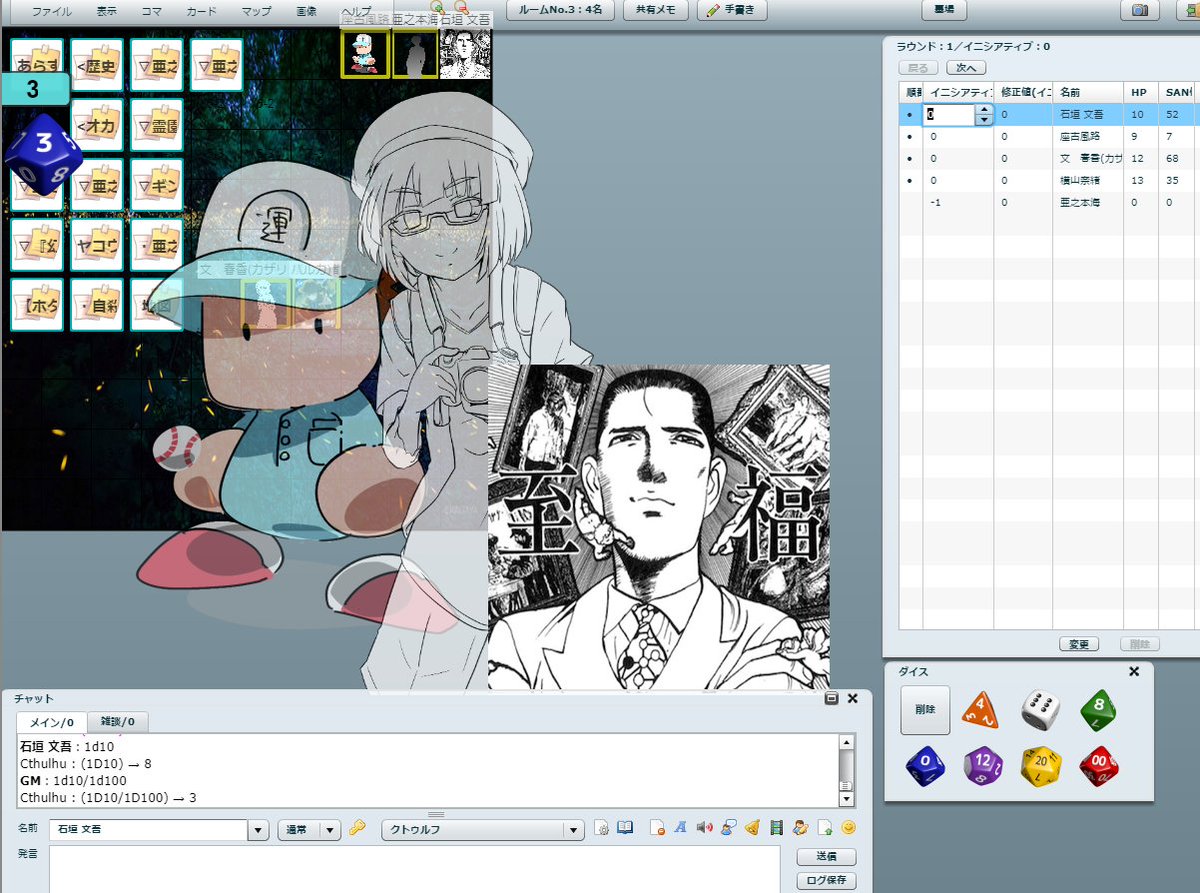1200x893 pixels.
Task: Click the baseball player token thumbnail on map
Action: (x=365, y=53)
